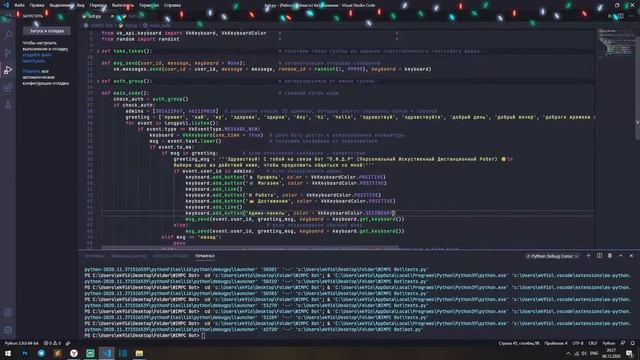Image resolution: width=640 pixels, height=360 pixels.
Task: Open errors and warnings counter in status bar
Action: 52,343
